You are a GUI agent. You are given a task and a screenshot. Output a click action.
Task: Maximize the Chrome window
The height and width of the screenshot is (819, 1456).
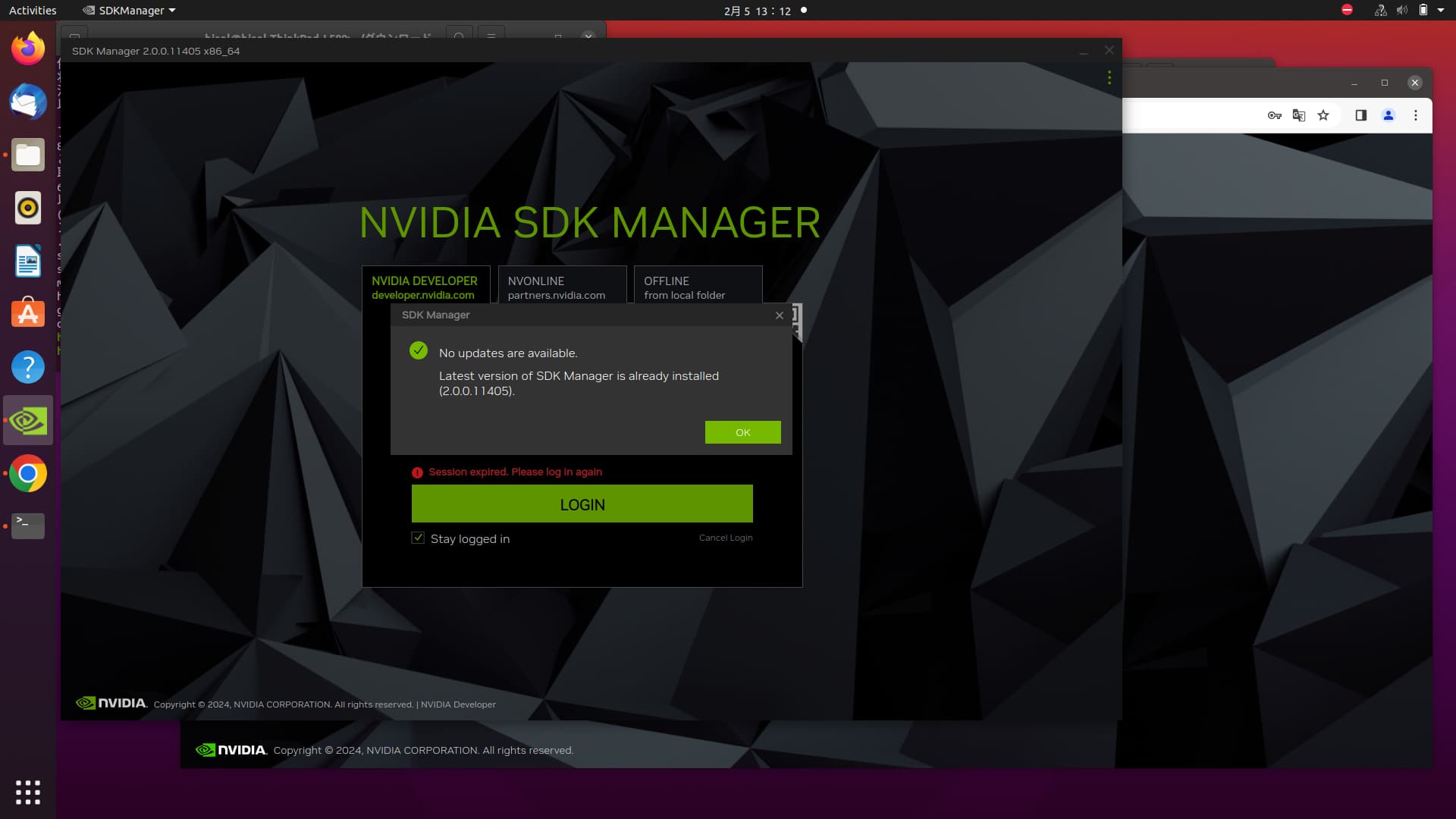pos(1384,83)
